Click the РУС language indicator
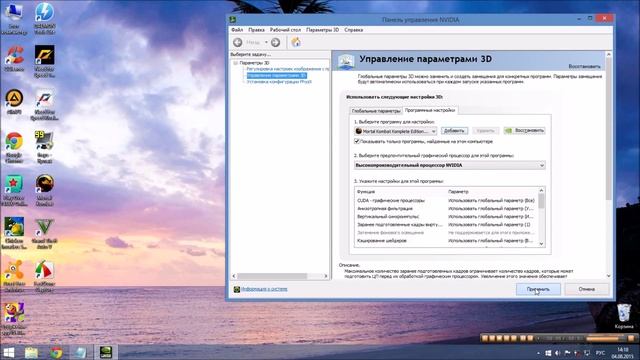This screenshot has height=360, width=640. click(x=600, y=353)
